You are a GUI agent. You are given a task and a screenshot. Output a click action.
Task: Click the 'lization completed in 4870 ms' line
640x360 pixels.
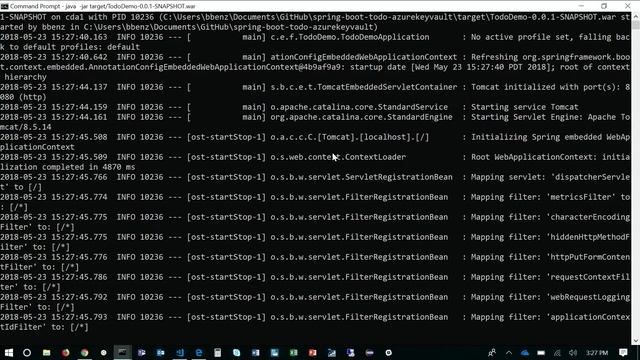67,167
